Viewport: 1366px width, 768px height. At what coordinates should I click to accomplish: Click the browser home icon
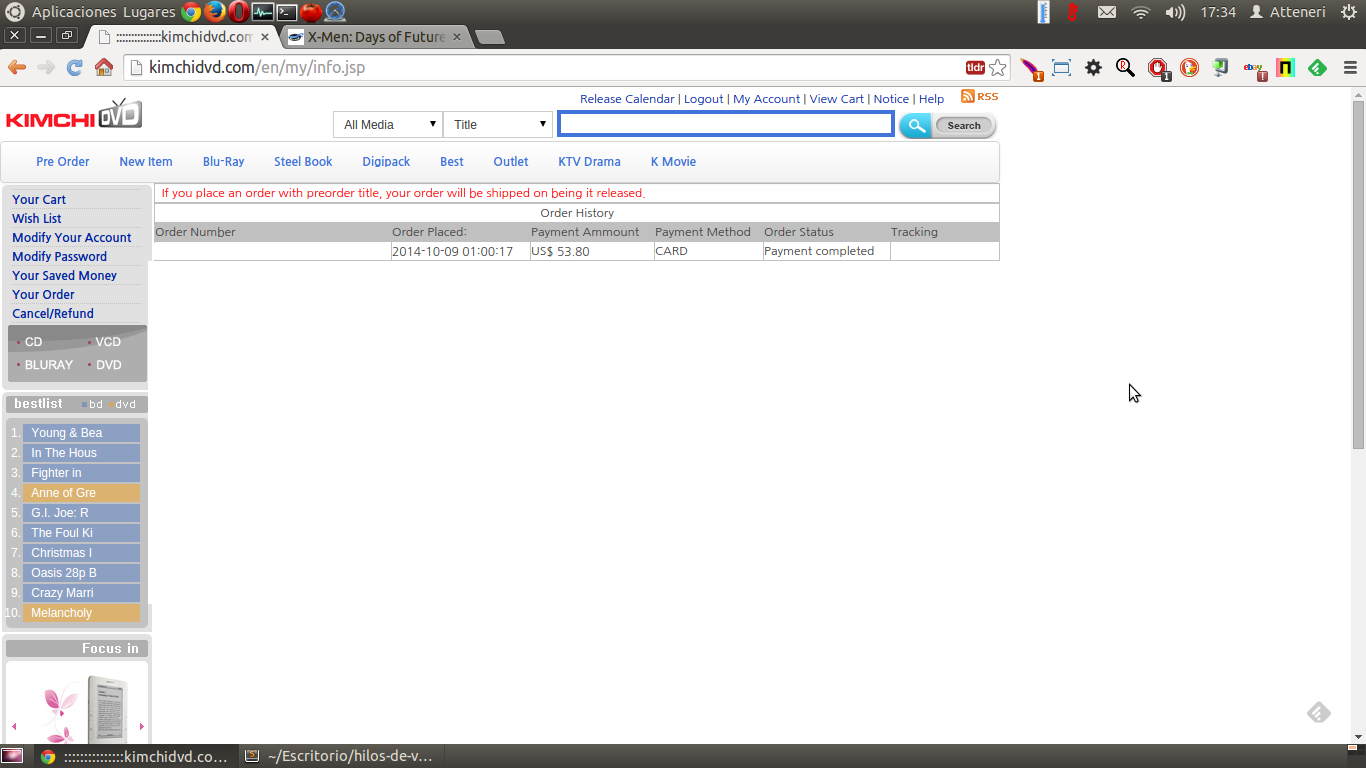[x=104, y=68]
